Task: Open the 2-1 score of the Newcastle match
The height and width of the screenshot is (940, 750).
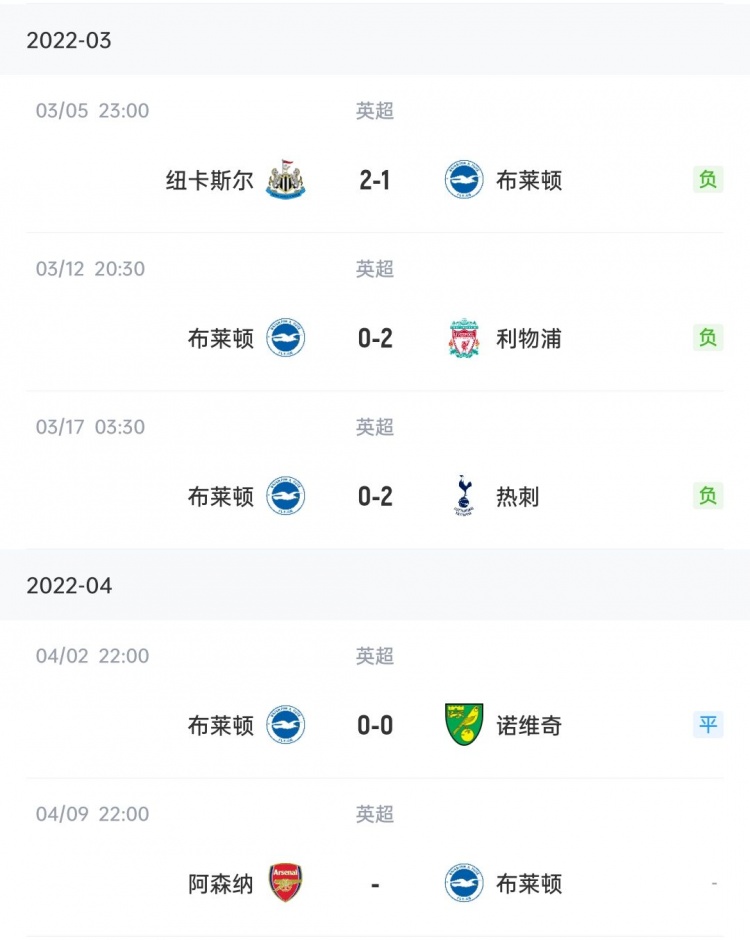Action: tap(375, 180)
